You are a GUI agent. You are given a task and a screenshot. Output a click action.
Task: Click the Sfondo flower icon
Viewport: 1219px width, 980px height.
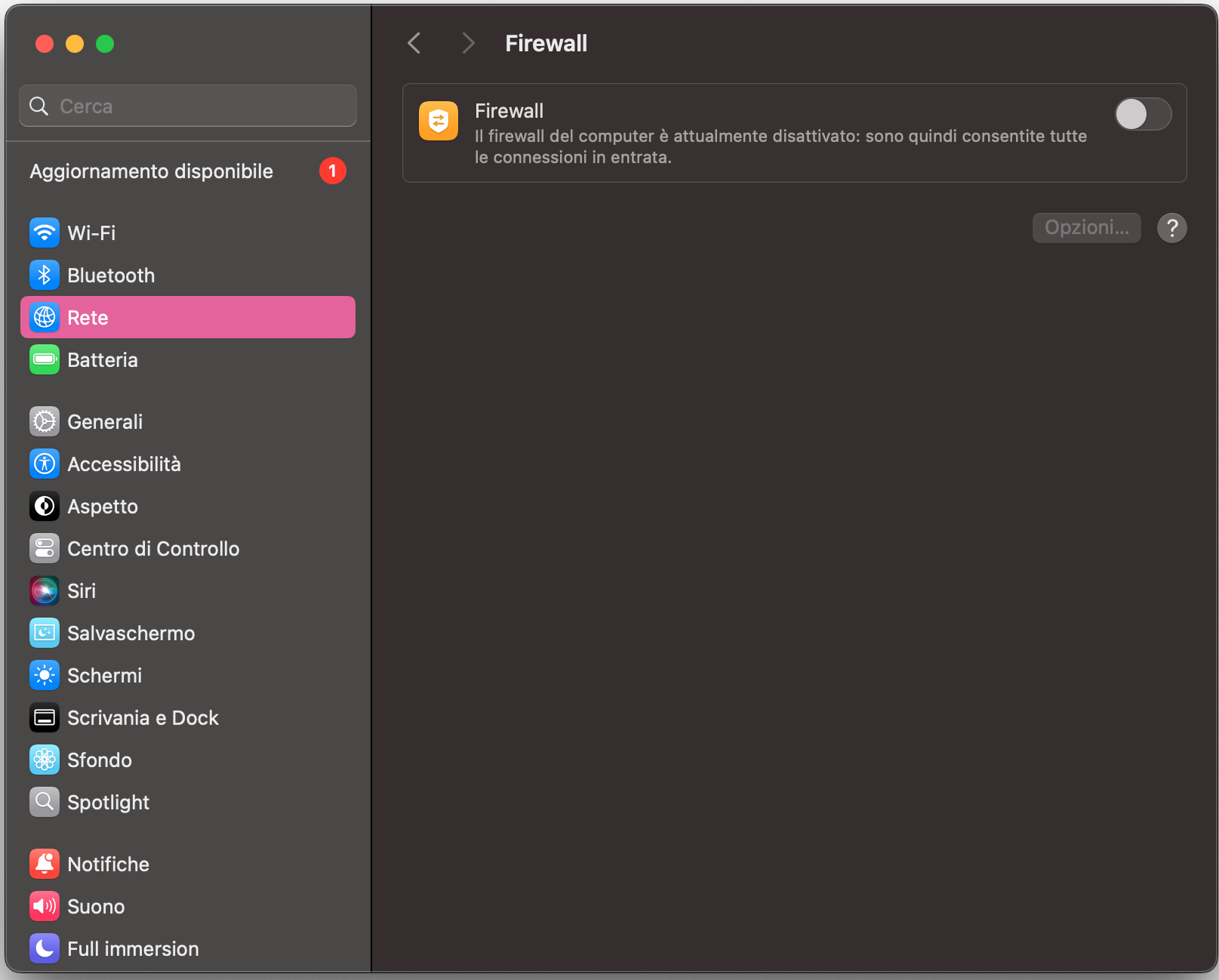tap(45, 760)
